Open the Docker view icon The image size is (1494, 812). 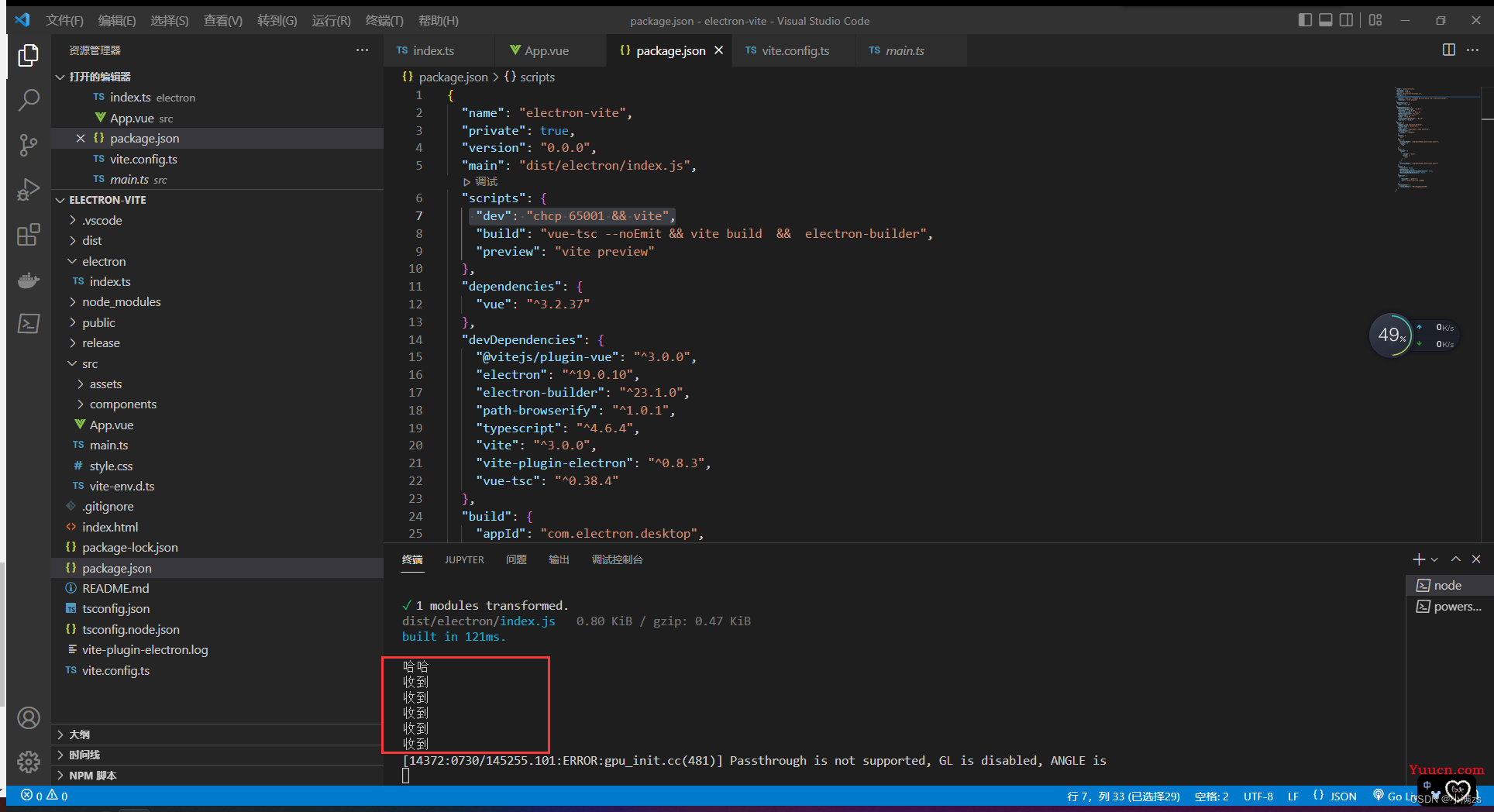coord(29,280)
